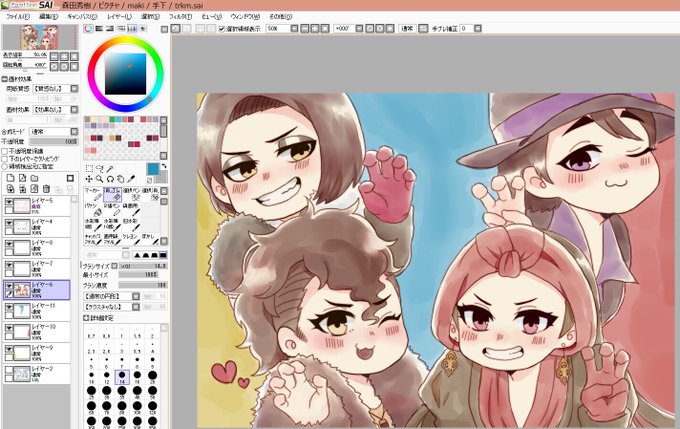Adjust the 不透明度 layer opacity slider
This screenshot has height=429, width=680.
click(54, 142)
